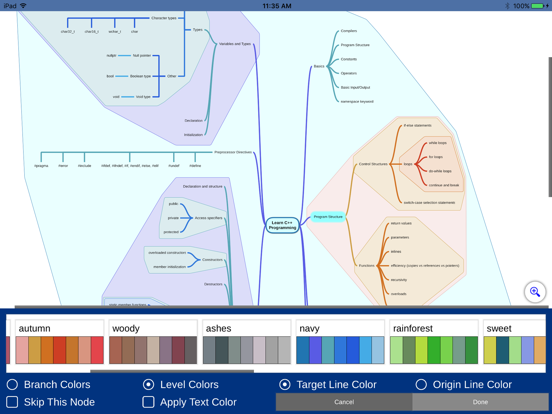Viewport: 552px width, 414px height.
Task: Select the Character types node
Action: tap(164, 18)
